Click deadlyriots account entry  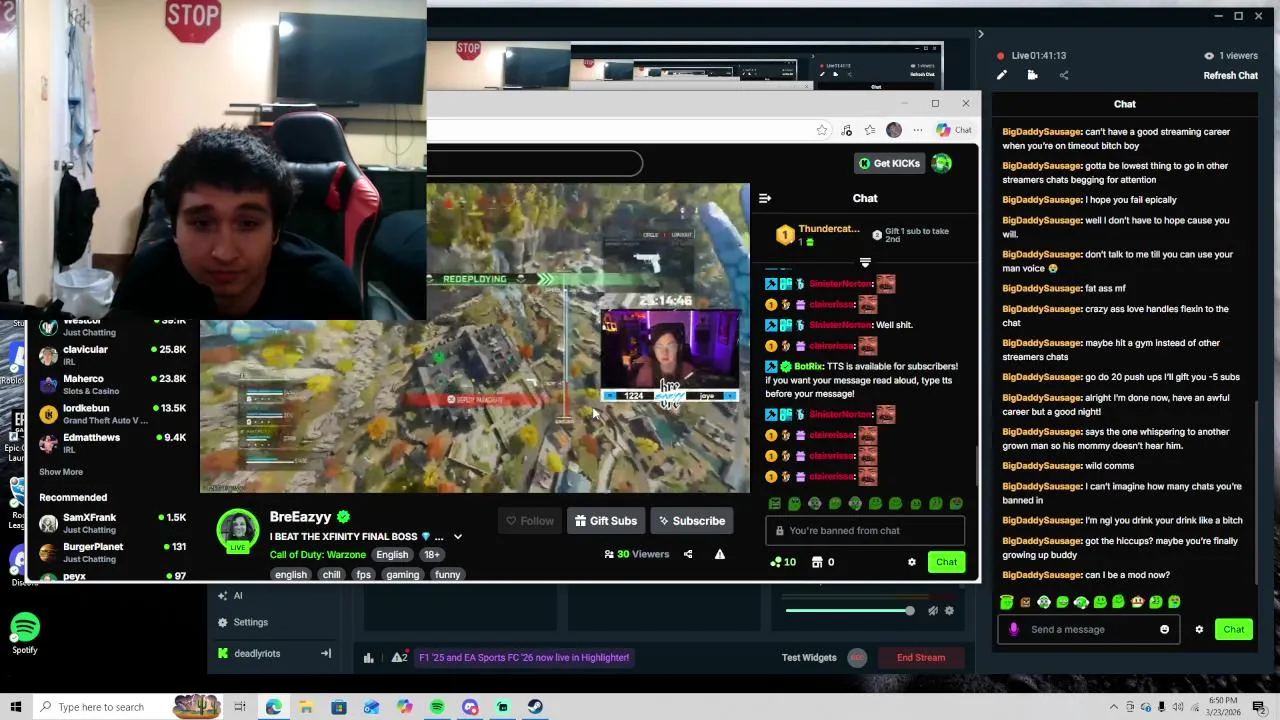(257, 653)
